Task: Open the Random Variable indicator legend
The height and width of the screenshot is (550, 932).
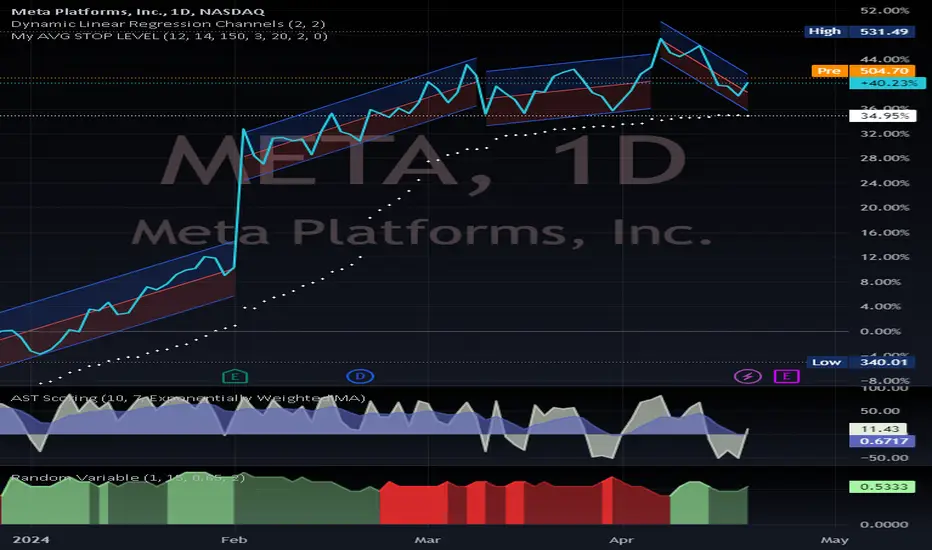Action: 128,477
